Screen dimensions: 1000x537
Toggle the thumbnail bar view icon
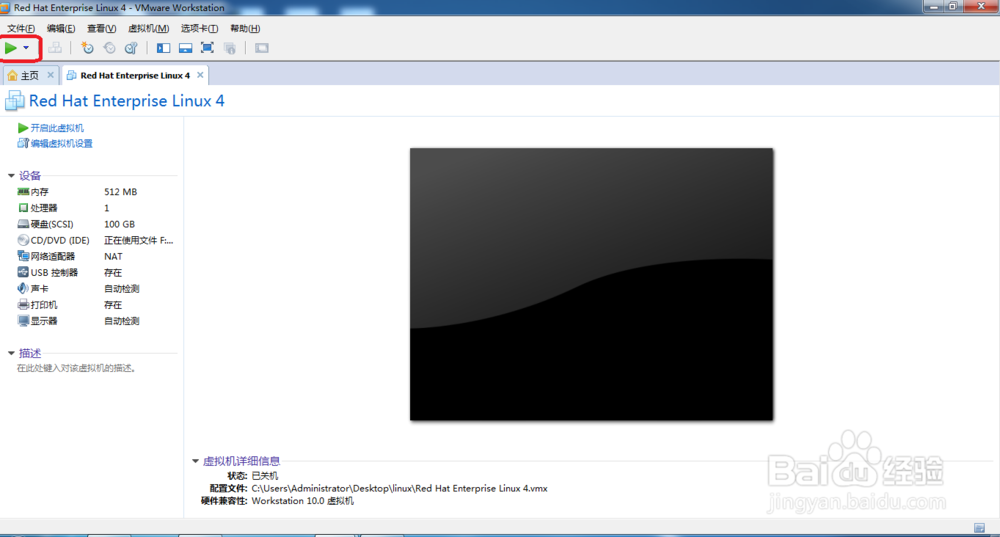click(186, 48)
